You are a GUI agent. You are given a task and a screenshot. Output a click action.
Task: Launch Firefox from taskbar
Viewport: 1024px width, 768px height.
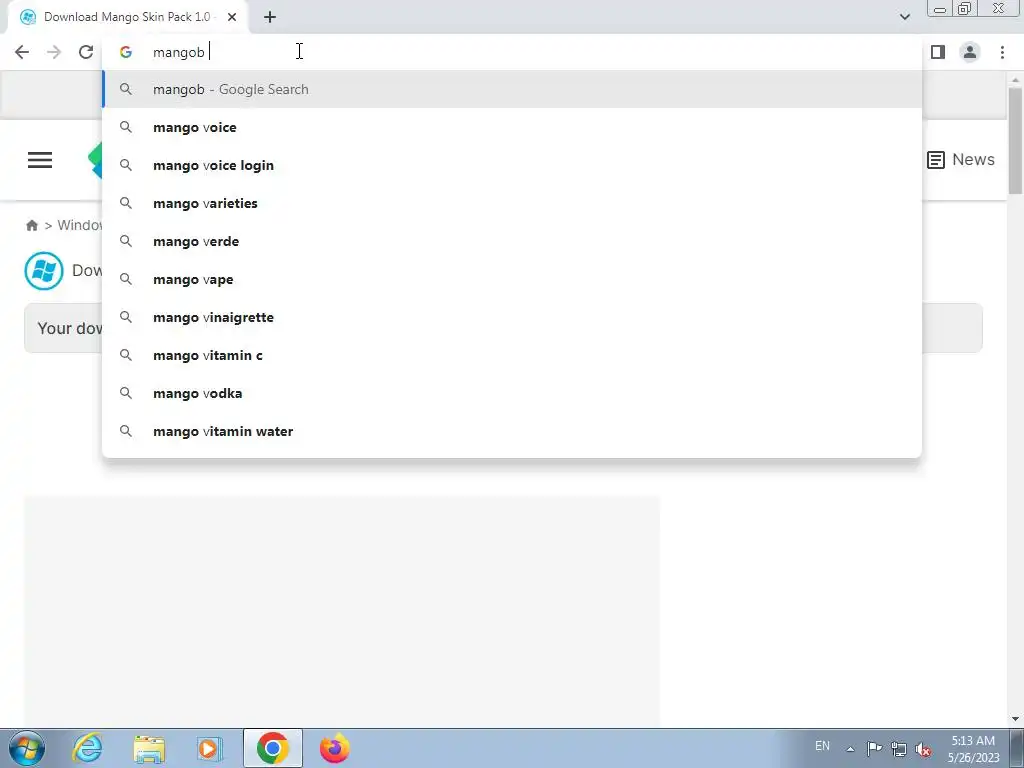[x=334, y=748]
